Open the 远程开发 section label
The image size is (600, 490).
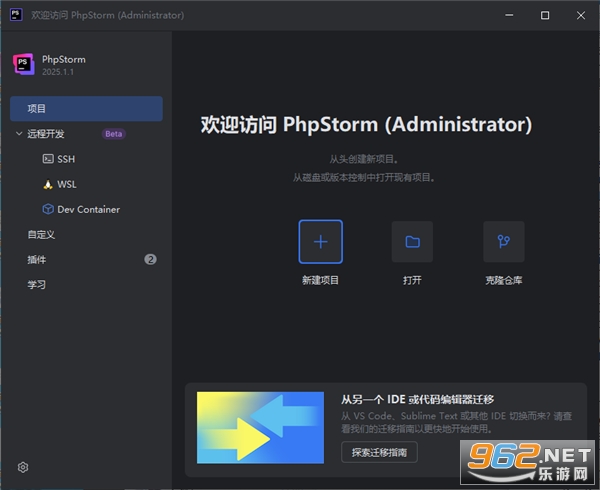click(46, 134)
